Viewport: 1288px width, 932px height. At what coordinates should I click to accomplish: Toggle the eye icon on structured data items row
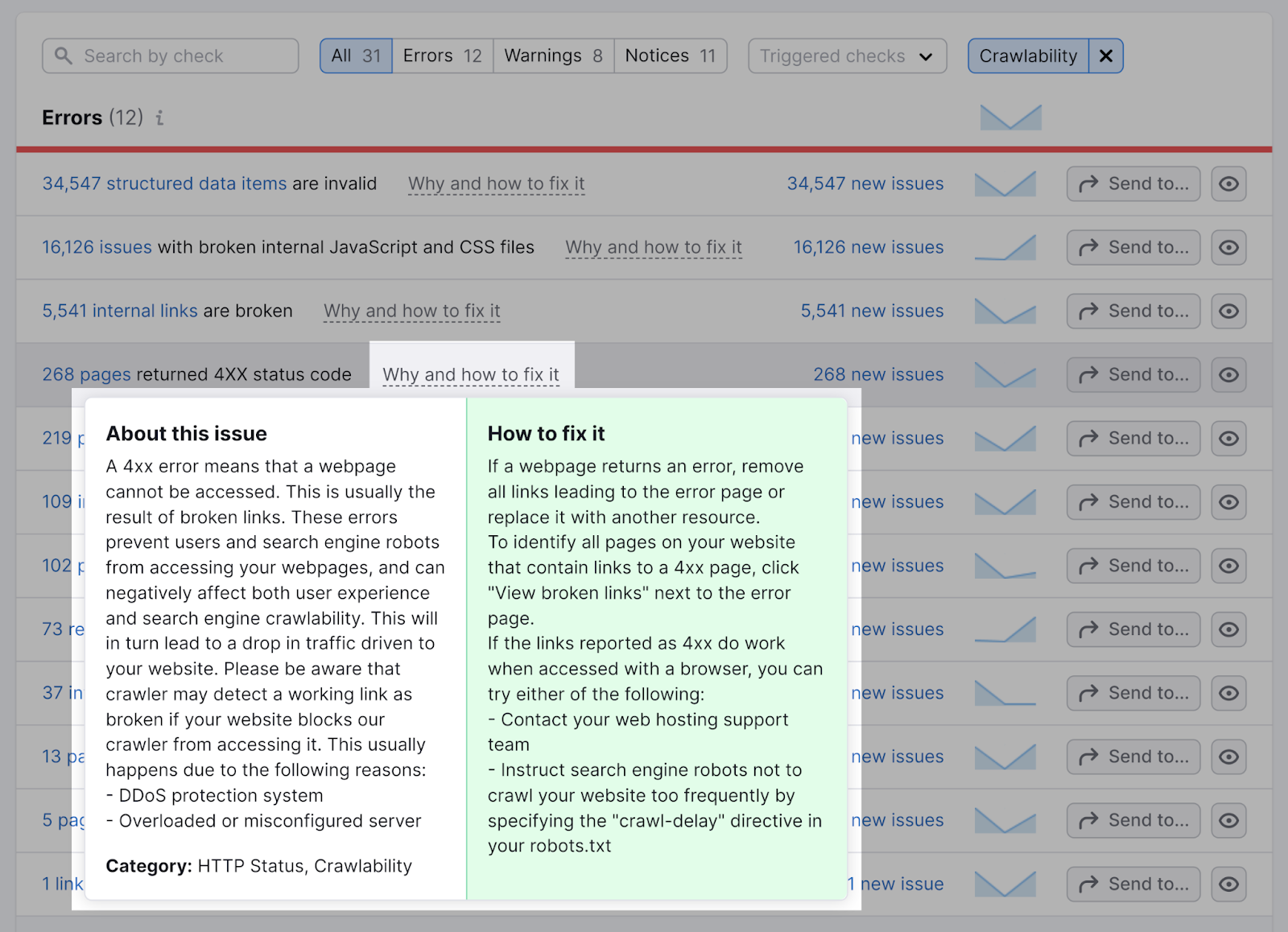point(1228,184)
